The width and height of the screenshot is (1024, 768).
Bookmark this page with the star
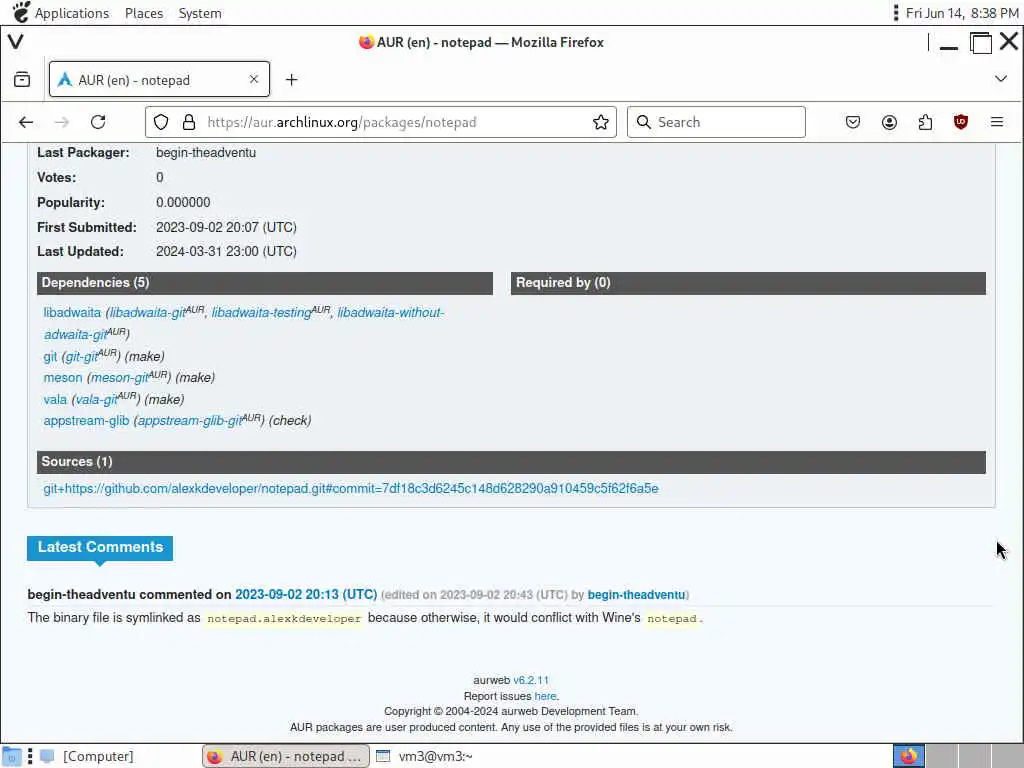(601, 122)
